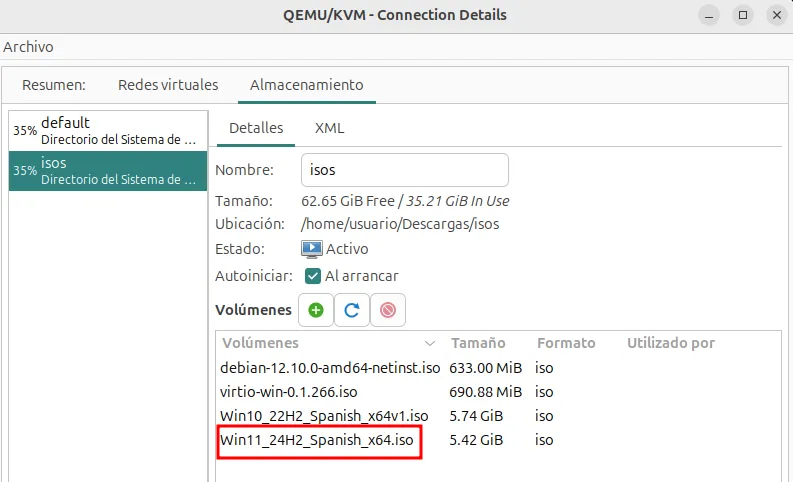Expand the Volúmenes column sort arrow
Screen dimensions: 793x482
click(x=430, y=344)
